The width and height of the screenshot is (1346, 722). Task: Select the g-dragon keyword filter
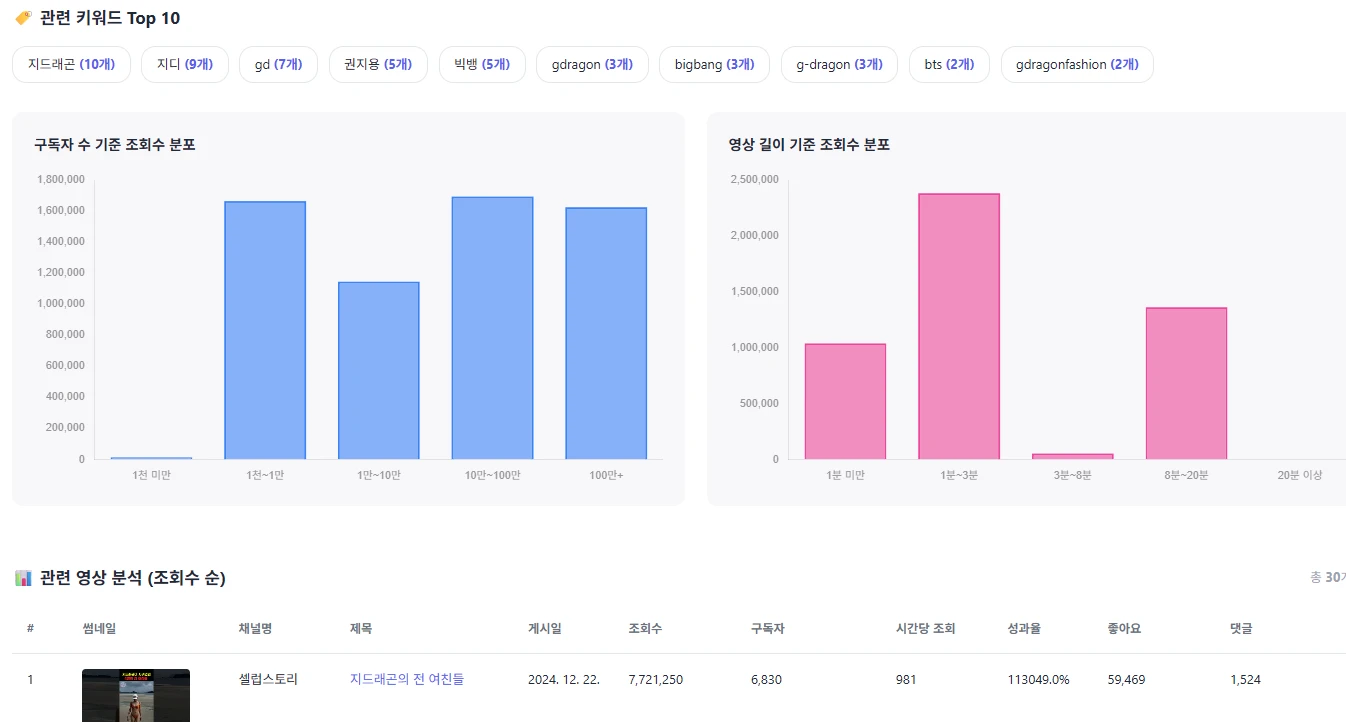(839, 63)
